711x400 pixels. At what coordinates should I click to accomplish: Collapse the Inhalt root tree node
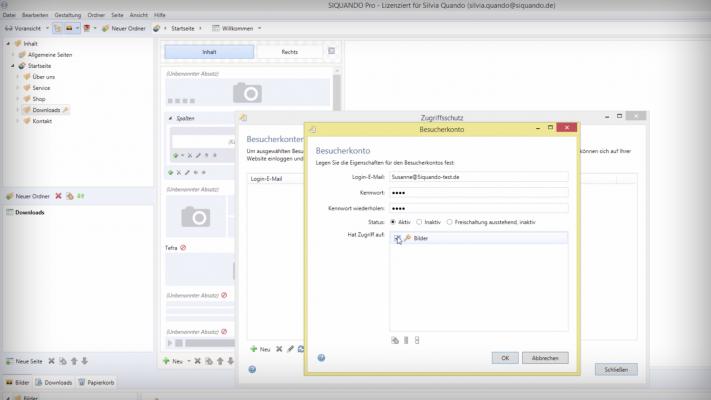(x=7, y=45)
